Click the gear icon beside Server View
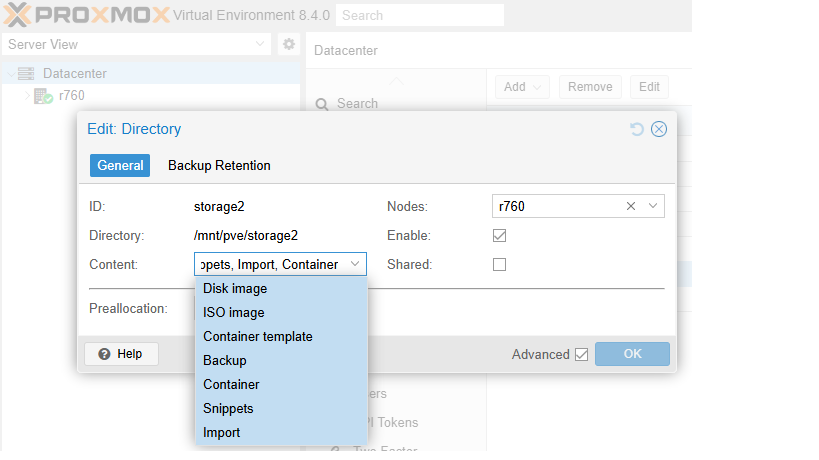The image size is (819, 460). (289, 44)
